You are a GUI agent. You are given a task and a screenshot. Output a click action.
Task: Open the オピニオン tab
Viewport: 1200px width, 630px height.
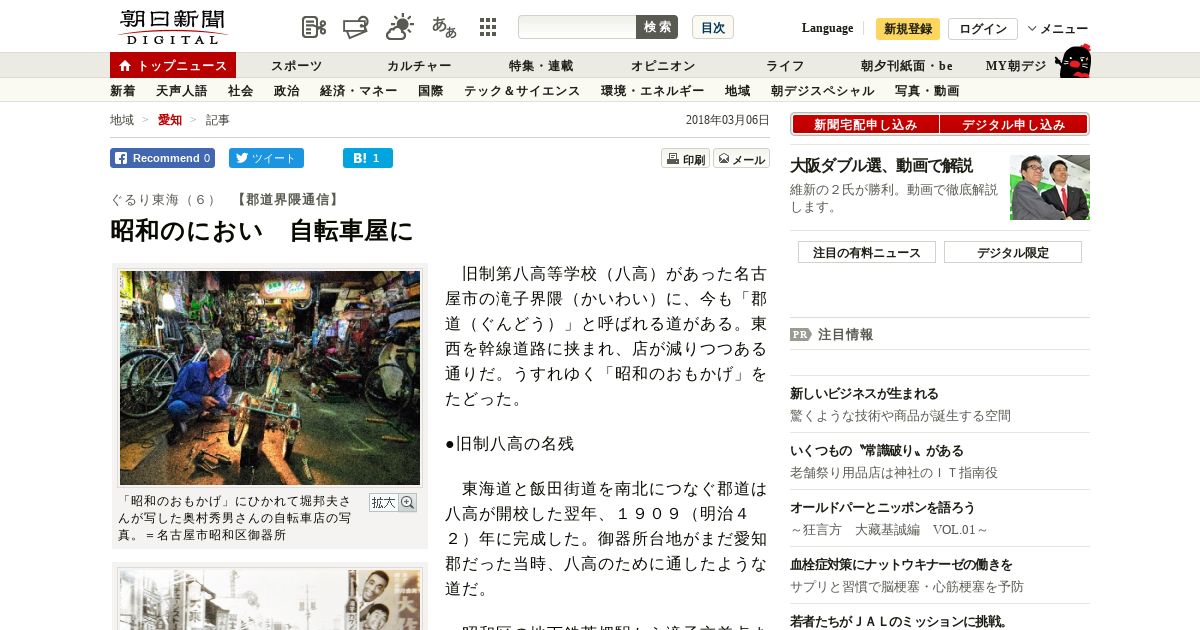663,66
